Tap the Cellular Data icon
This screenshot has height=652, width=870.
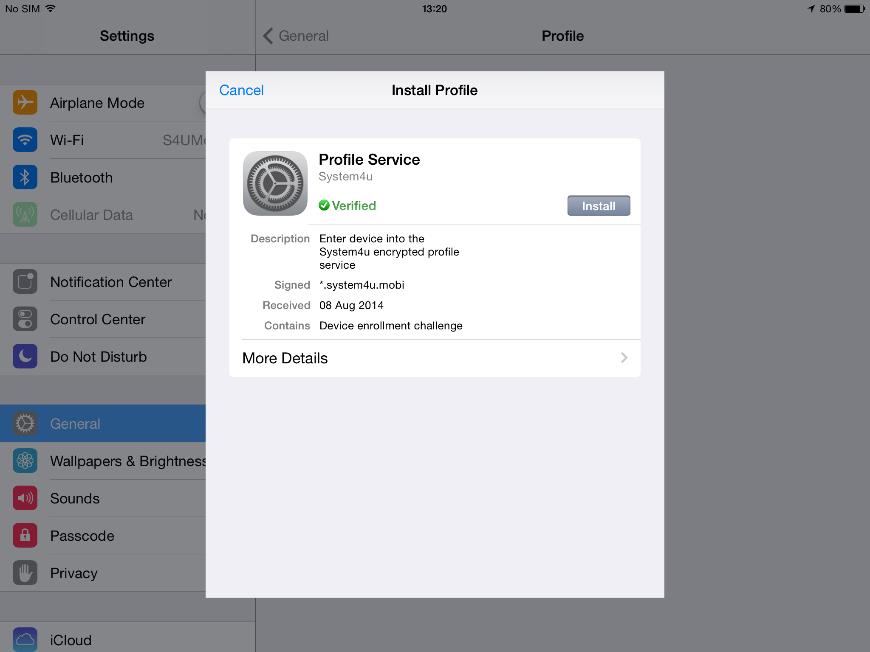[25, 215]
